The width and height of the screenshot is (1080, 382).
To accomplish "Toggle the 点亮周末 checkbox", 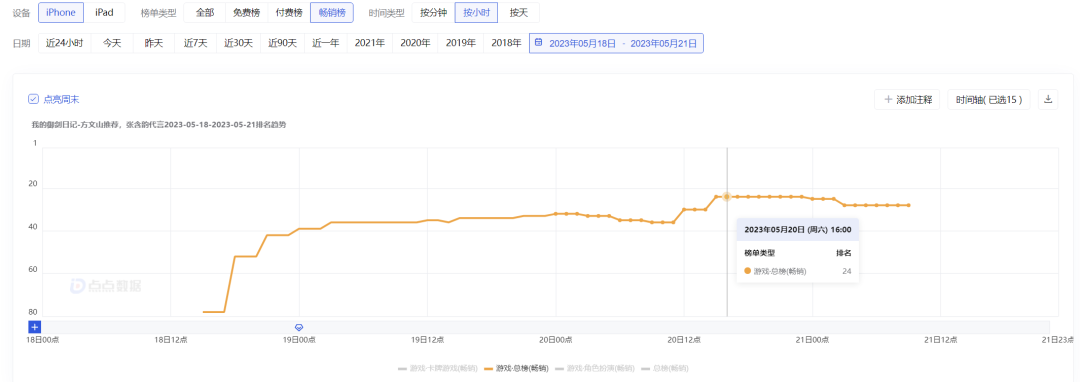I will 33,99.
